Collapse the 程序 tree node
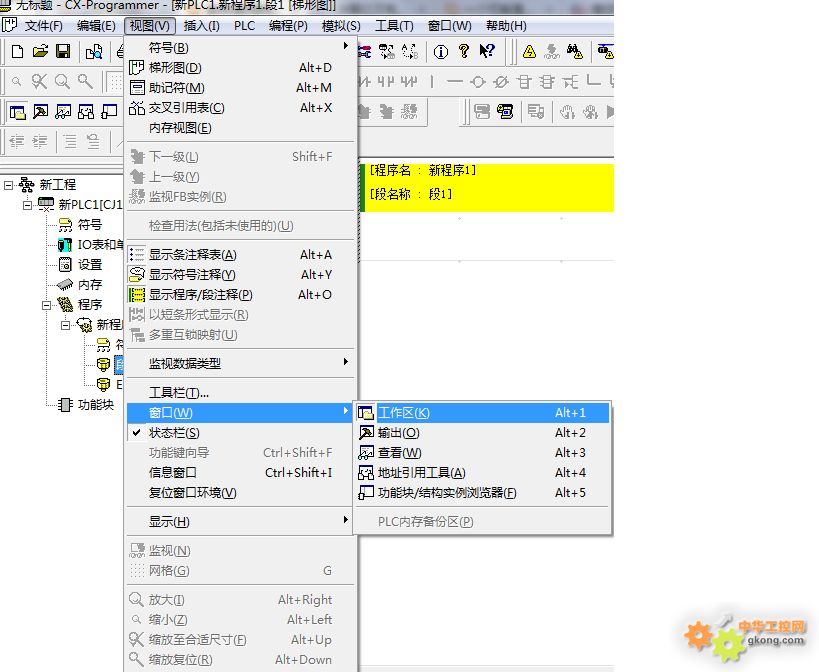This screenshot has width=819, height=672. [x=46, y=305]
